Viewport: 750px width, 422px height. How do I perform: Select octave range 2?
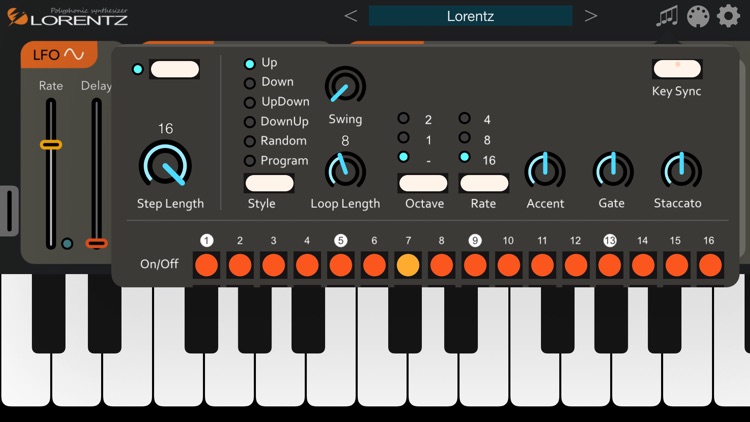(x=404, y=118)
